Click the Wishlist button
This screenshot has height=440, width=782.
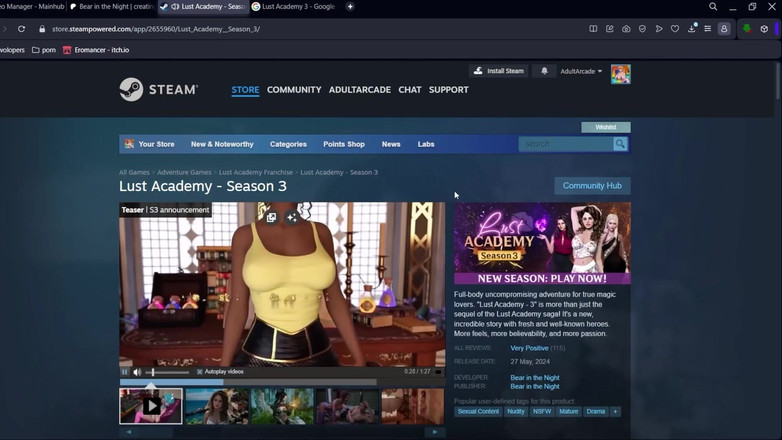(605, 127)
